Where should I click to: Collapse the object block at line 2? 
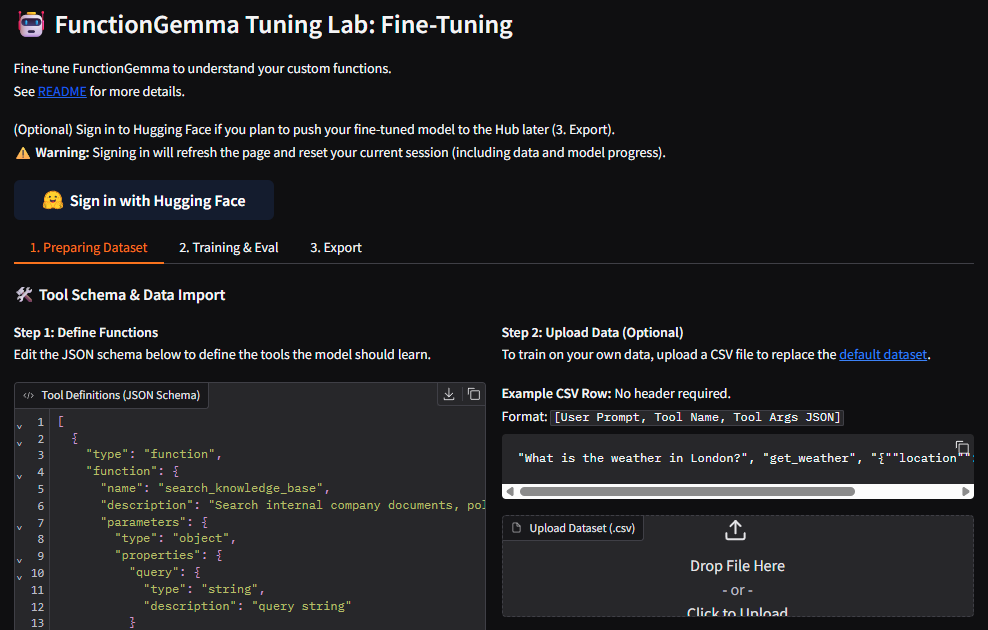pyautogui.click(x=19, y=440)
